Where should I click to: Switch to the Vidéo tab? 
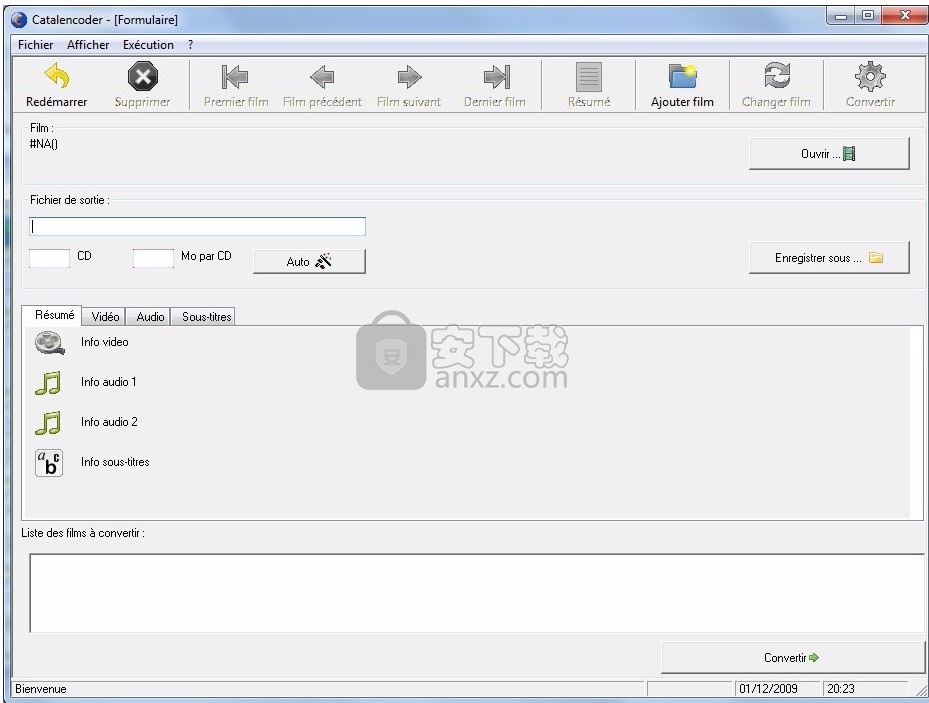(105, 317)
